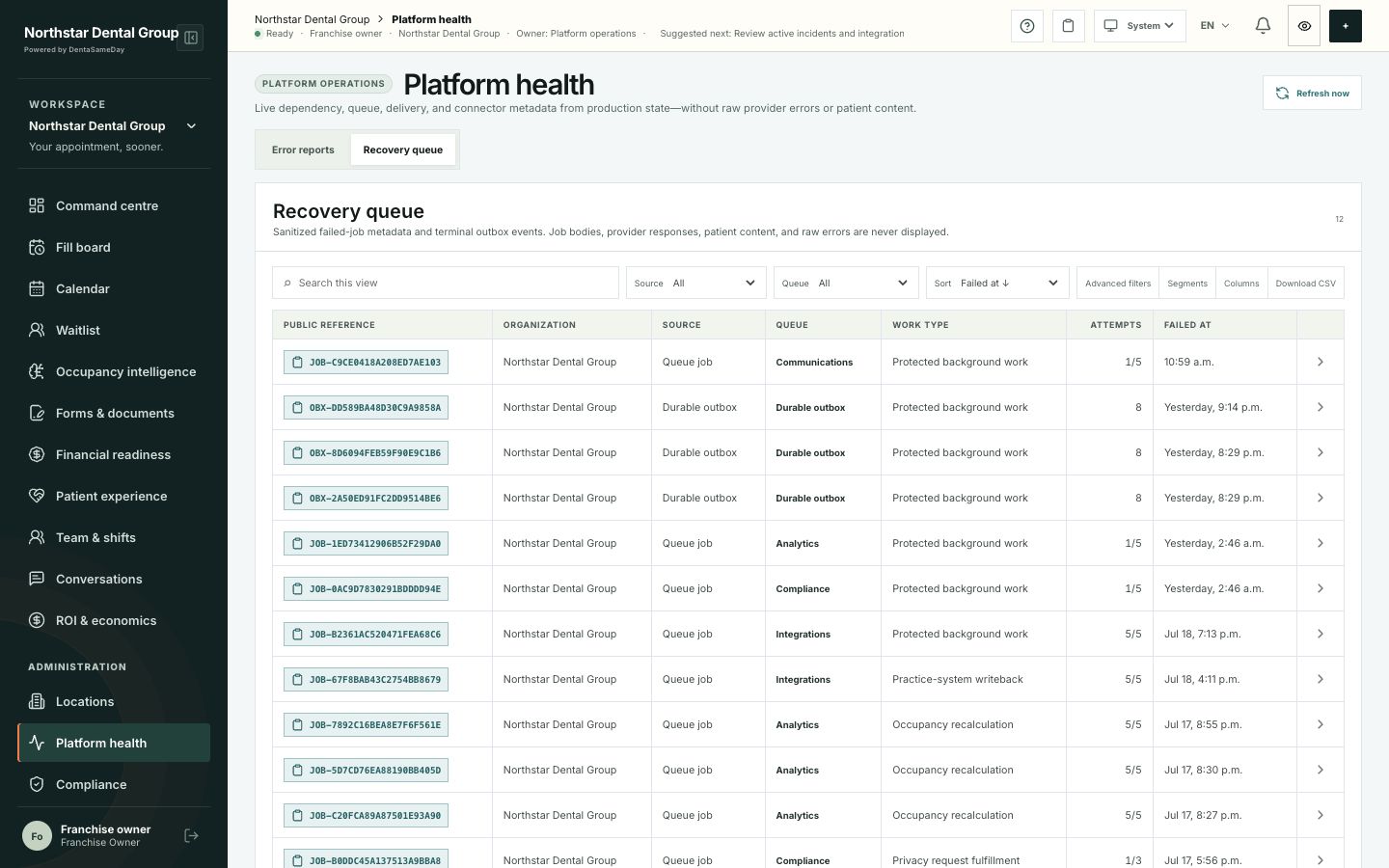The image size is (1389, 868).
Task: Click the sign-out icon beside Franchise owner
Action: point(192,836)
